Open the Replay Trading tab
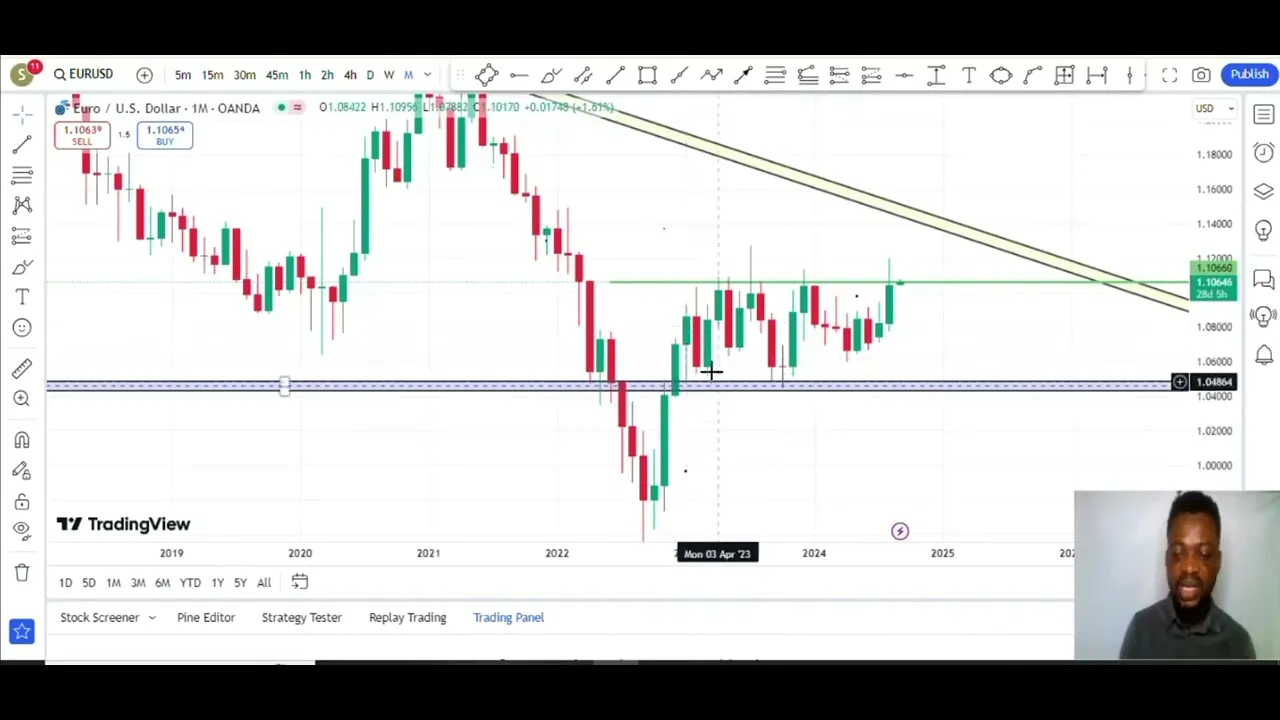 pyautogui.click(x=407, y=618)
